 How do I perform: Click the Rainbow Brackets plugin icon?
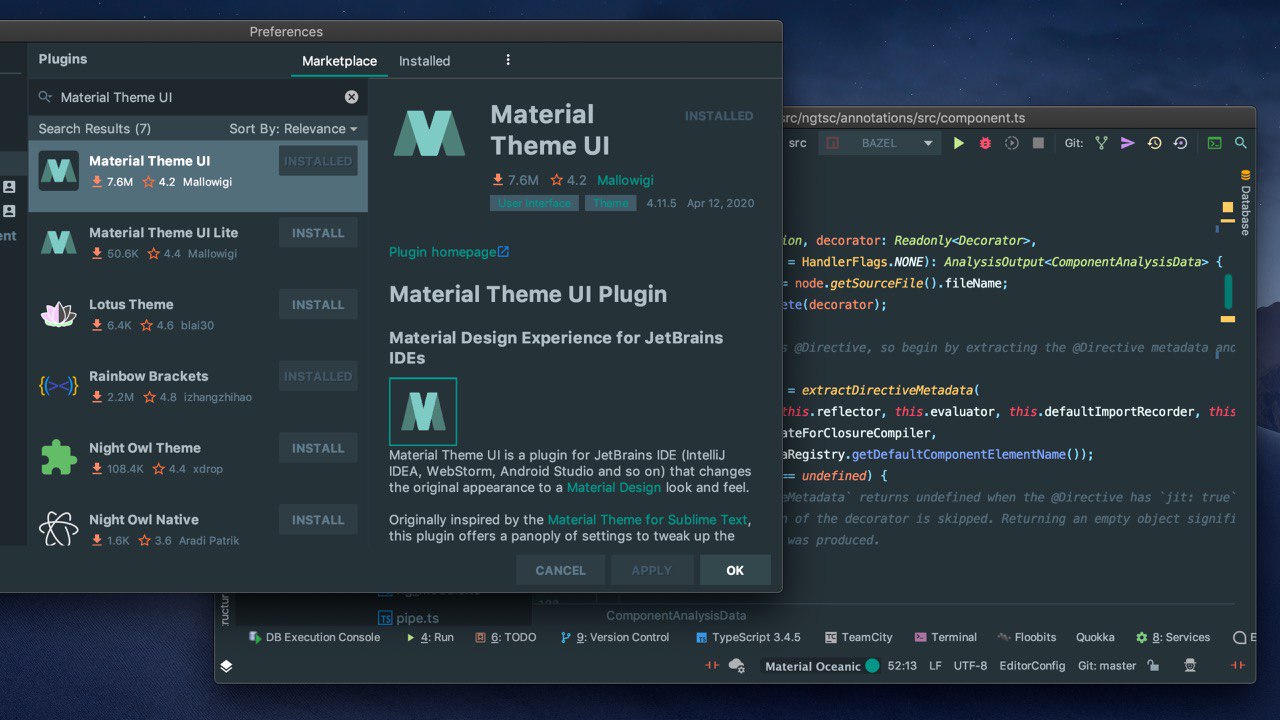58,386
